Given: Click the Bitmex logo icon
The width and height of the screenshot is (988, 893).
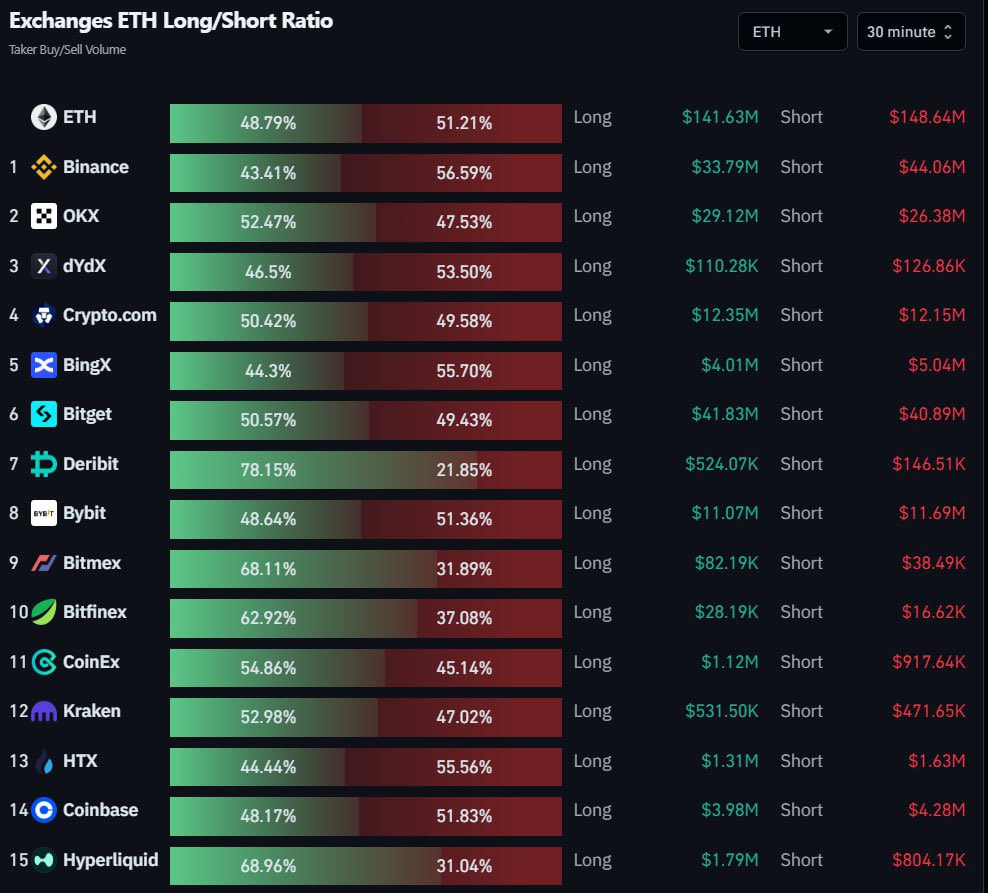Looking at the screenshot, I should (43, 563).
